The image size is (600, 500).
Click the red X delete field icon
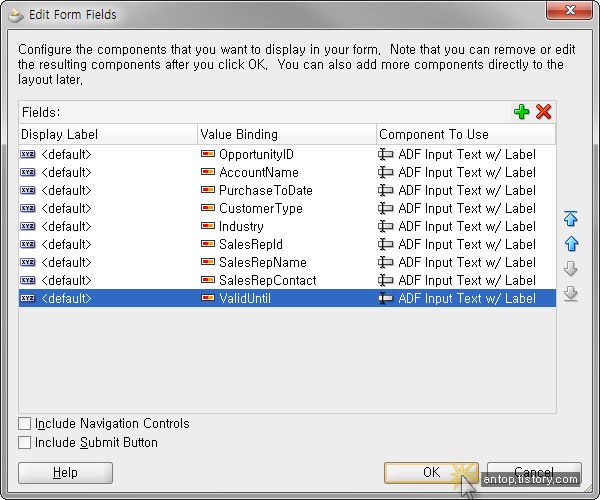coord(543,112)
